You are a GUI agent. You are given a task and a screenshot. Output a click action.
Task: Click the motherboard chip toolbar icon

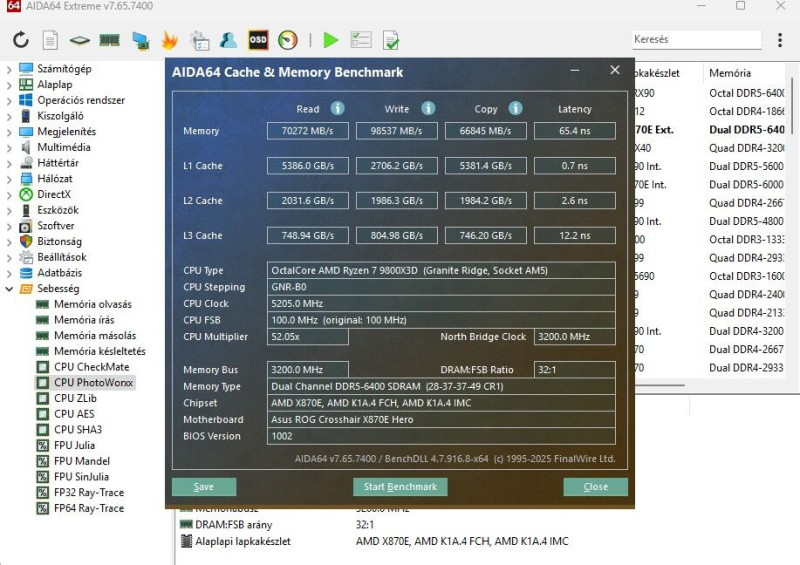(x=80, y=40)
